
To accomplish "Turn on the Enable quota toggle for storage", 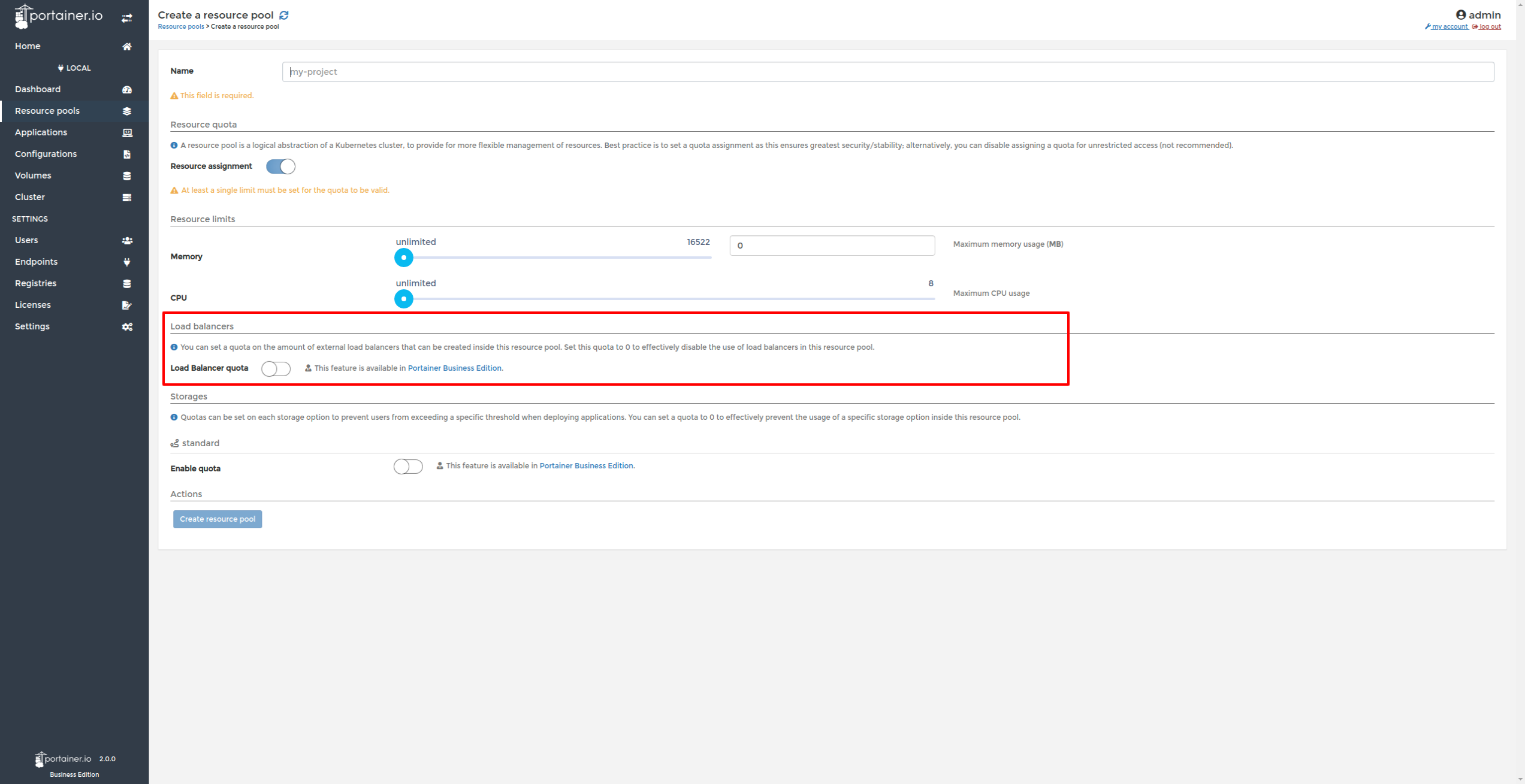I will [407, 466].
